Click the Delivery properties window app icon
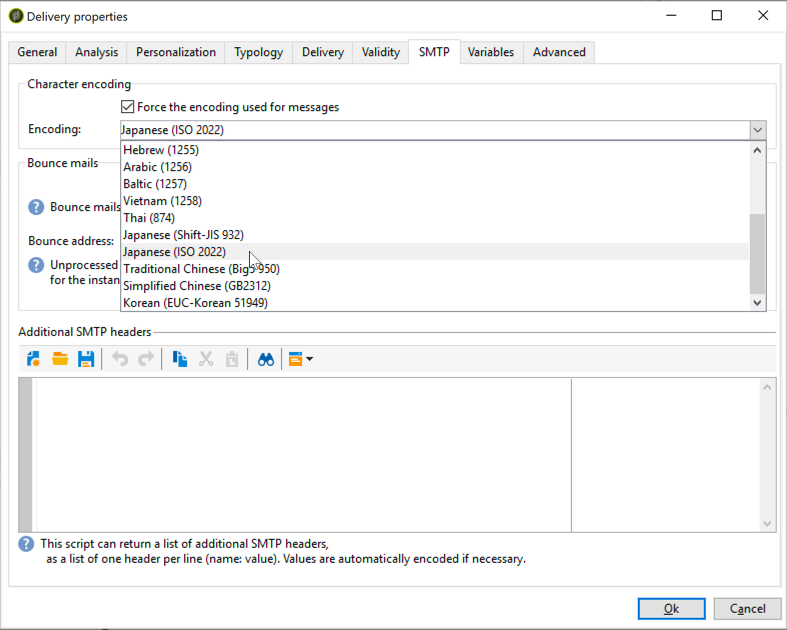 tap(16, 16)
